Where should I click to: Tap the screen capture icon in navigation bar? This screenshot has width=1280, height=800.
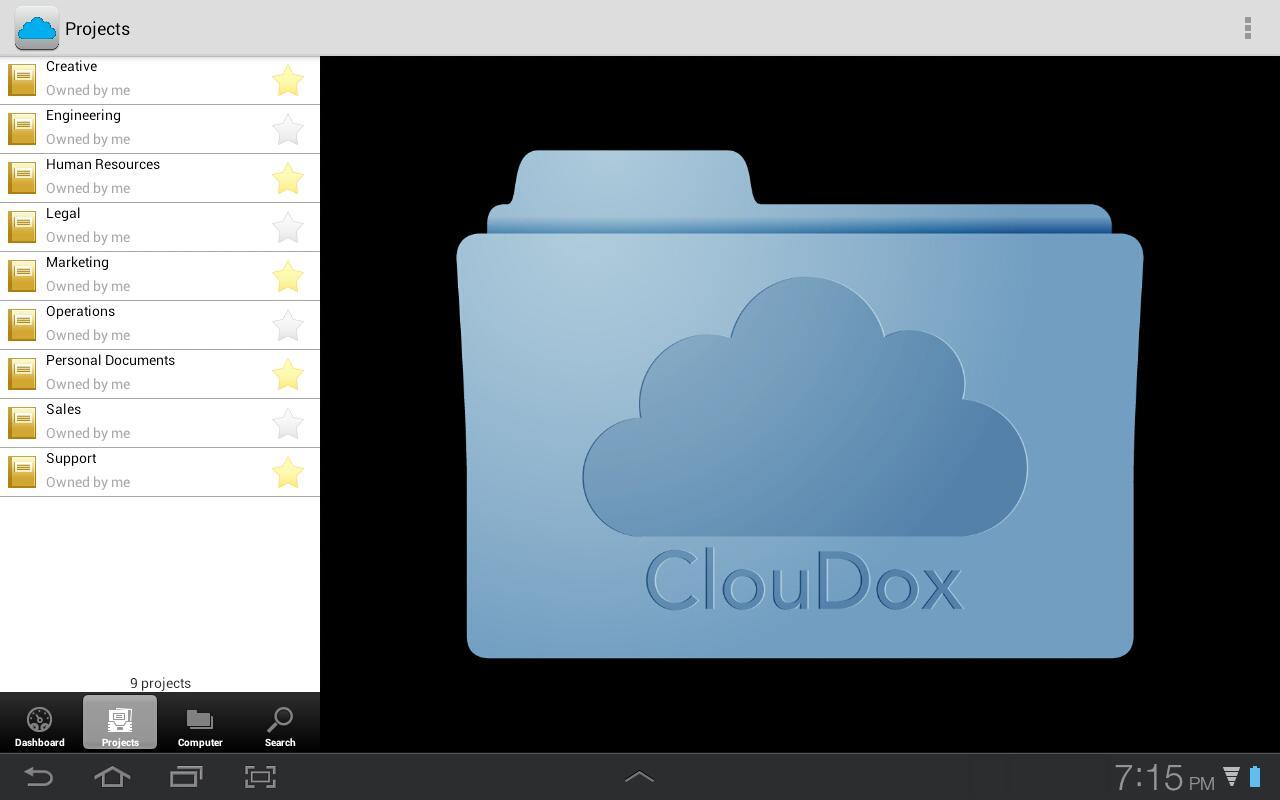259,776
